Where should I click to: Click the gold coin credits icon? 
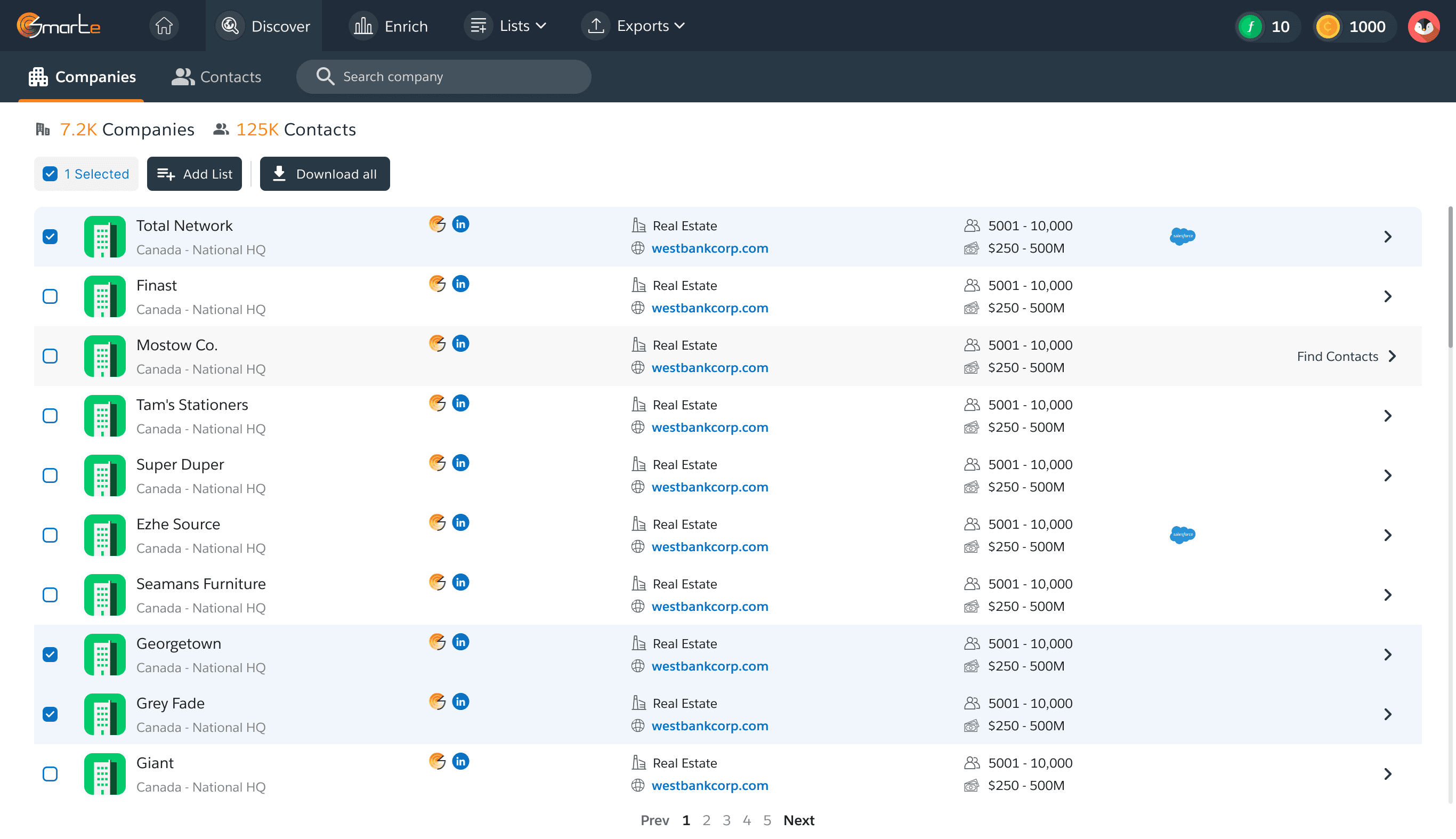coord(1328,27)
